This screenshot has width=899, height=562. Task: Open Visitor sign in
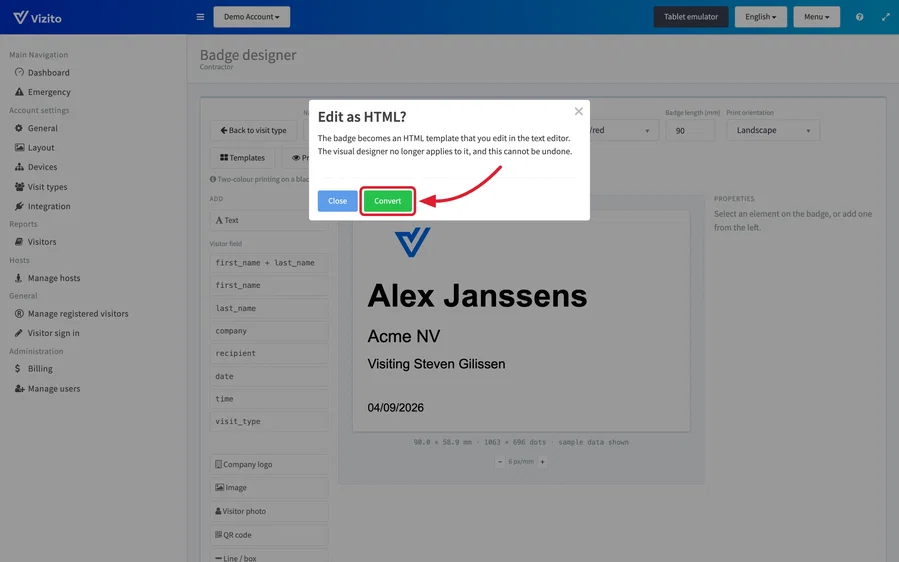47,333
